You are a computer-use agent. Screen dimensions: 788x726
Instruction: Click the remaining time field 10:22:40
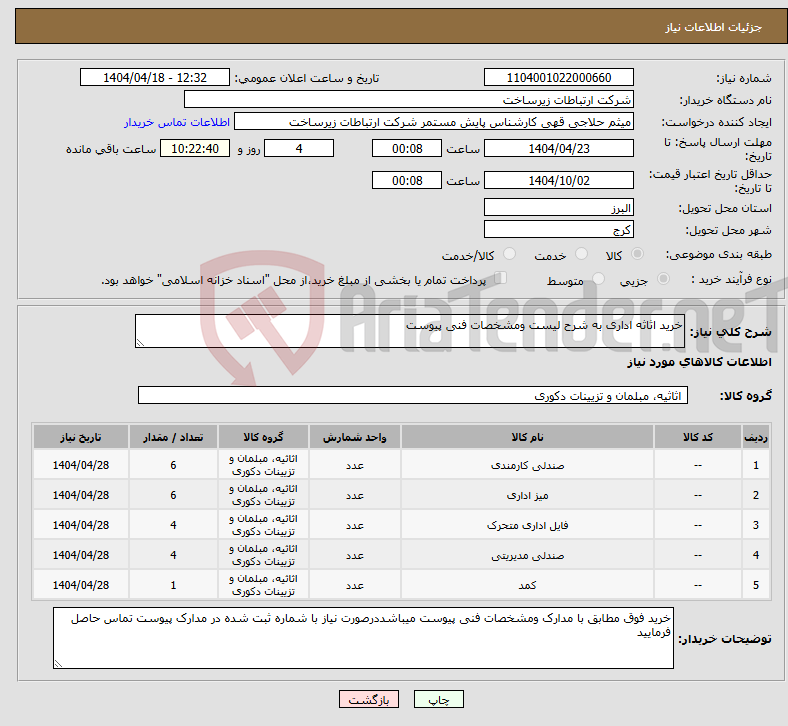click(195, 149)
